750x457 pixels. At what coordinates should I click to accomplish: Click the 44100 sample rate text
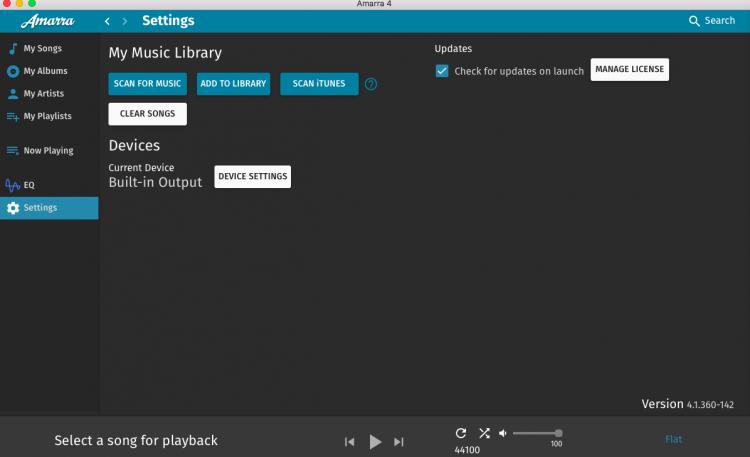pos(467,450)
